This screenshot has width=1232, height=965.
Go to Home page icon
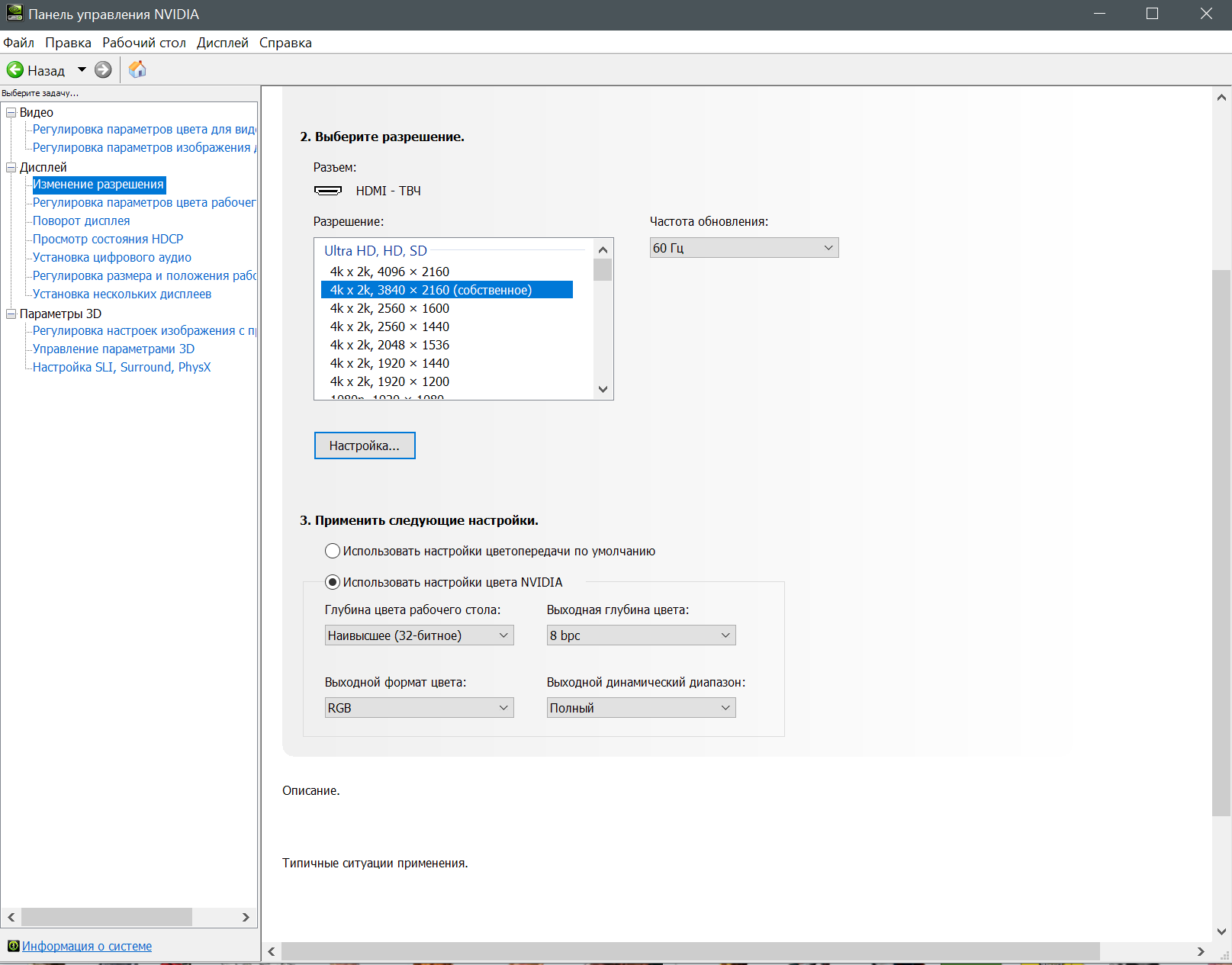137,69
